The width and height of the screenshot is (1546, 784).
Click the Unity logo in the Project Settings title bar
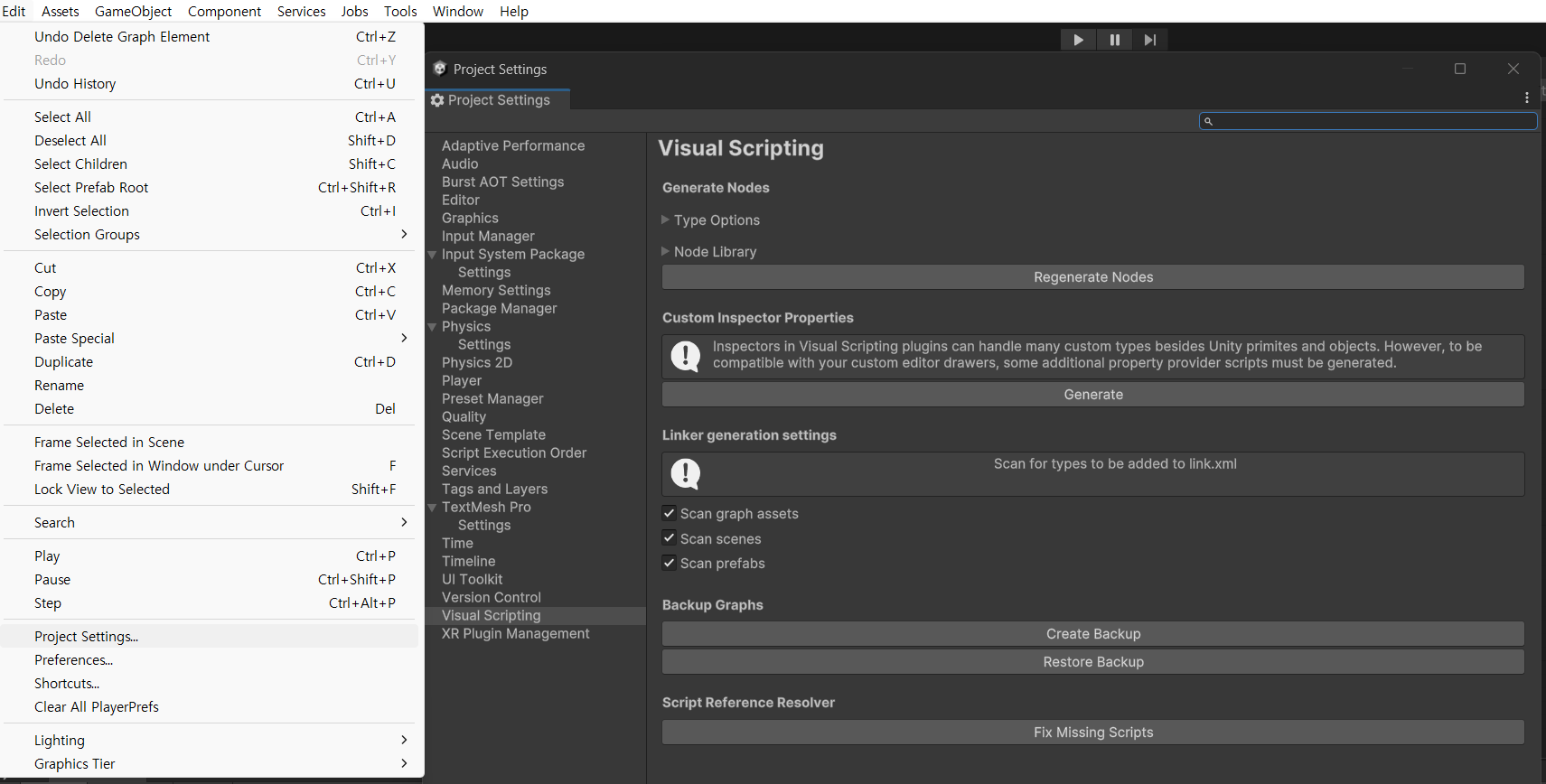point(440,69)
